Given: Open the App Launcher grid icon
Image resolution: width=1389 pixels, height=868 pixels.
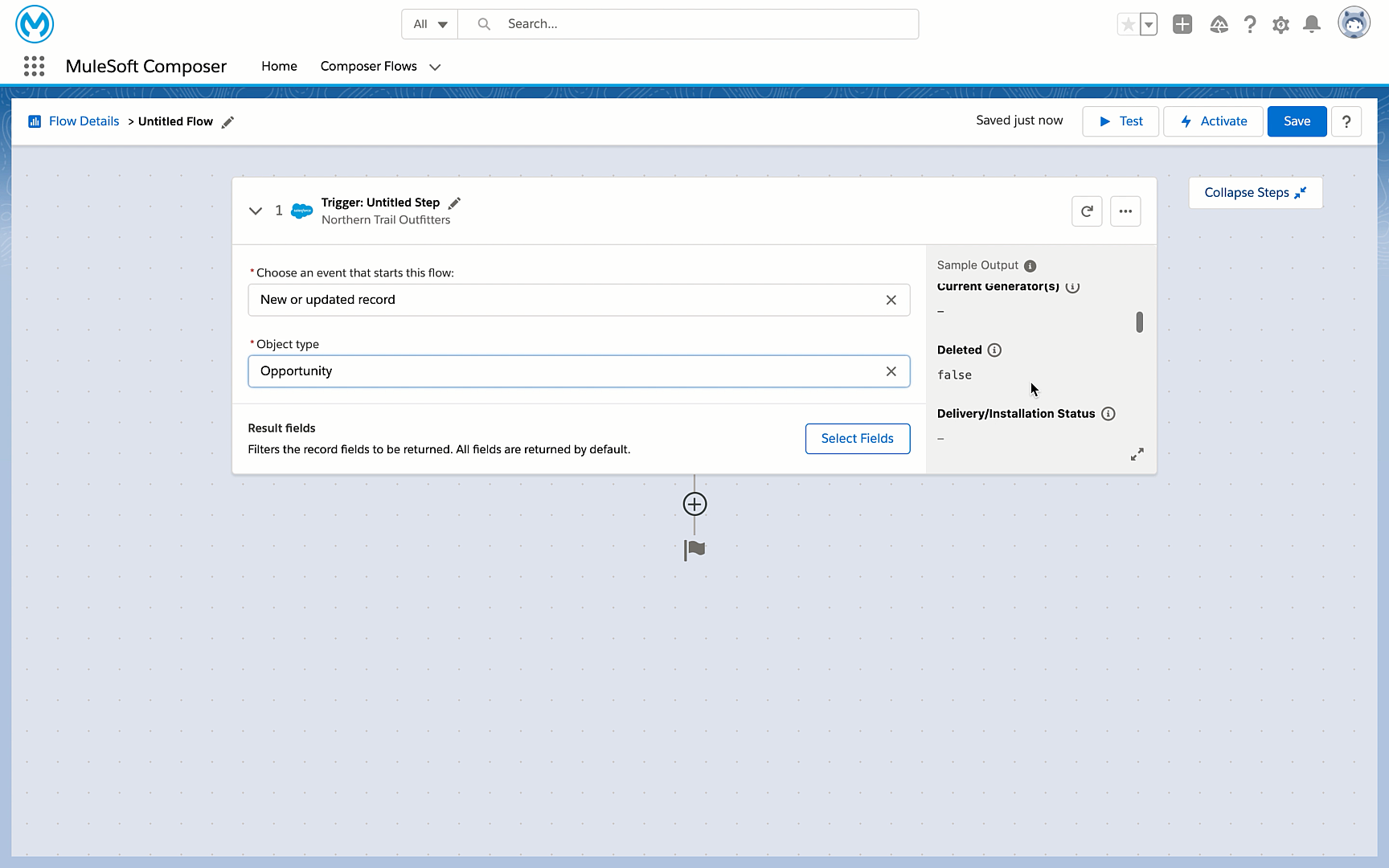Looking at the screenshot, I should [34, 66].
